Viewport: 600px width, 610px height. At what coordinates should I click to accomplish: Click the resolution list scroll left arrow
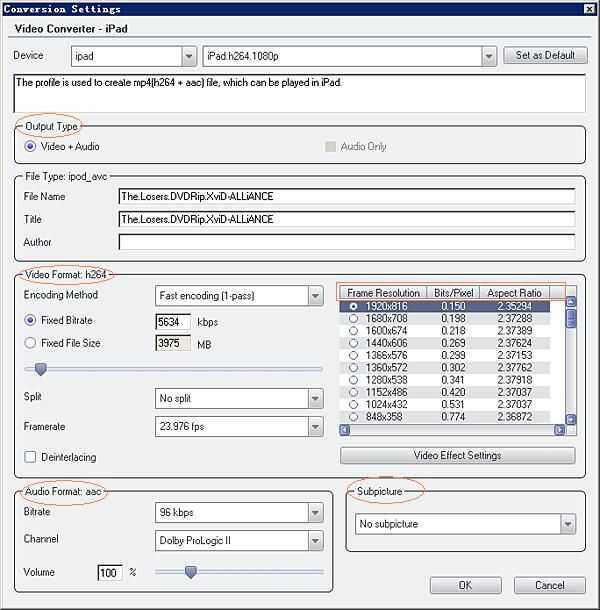[x=345, y=430]
